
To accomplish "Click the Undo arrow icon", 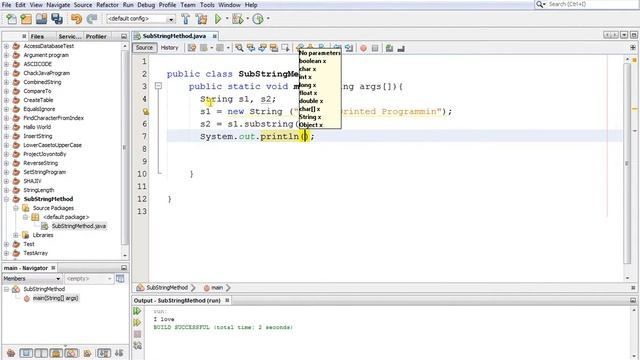I will coord(76,19).
